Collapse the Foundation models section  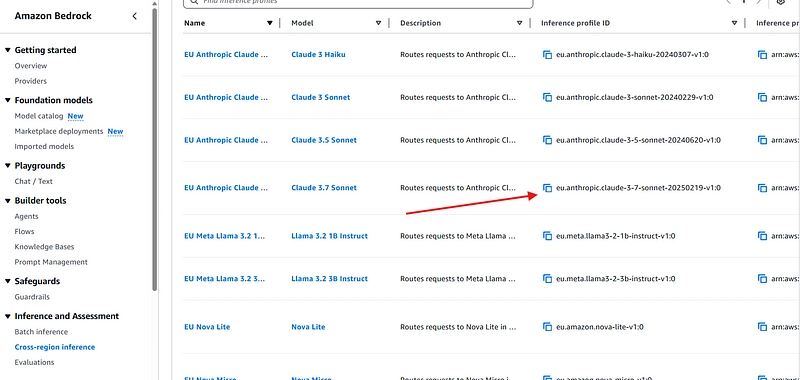8,100
